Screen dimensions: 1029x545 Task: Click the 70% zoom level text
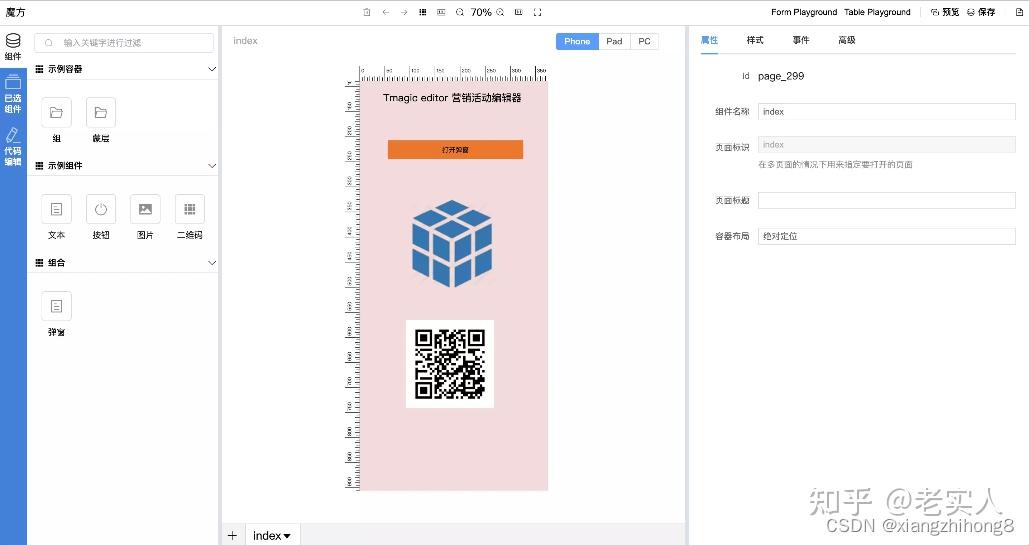(x=481, y=12)
